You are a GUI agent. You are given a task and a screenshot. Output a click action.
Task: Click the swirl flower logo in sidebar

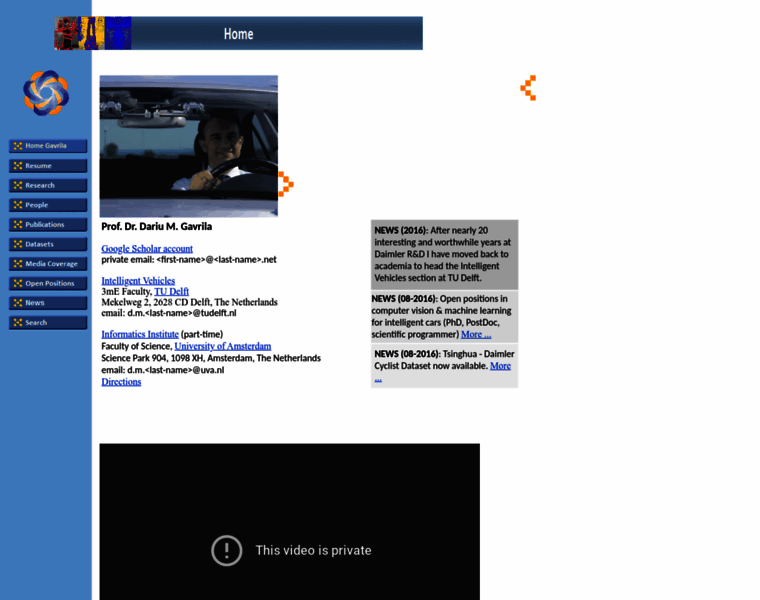pos(46,93)
